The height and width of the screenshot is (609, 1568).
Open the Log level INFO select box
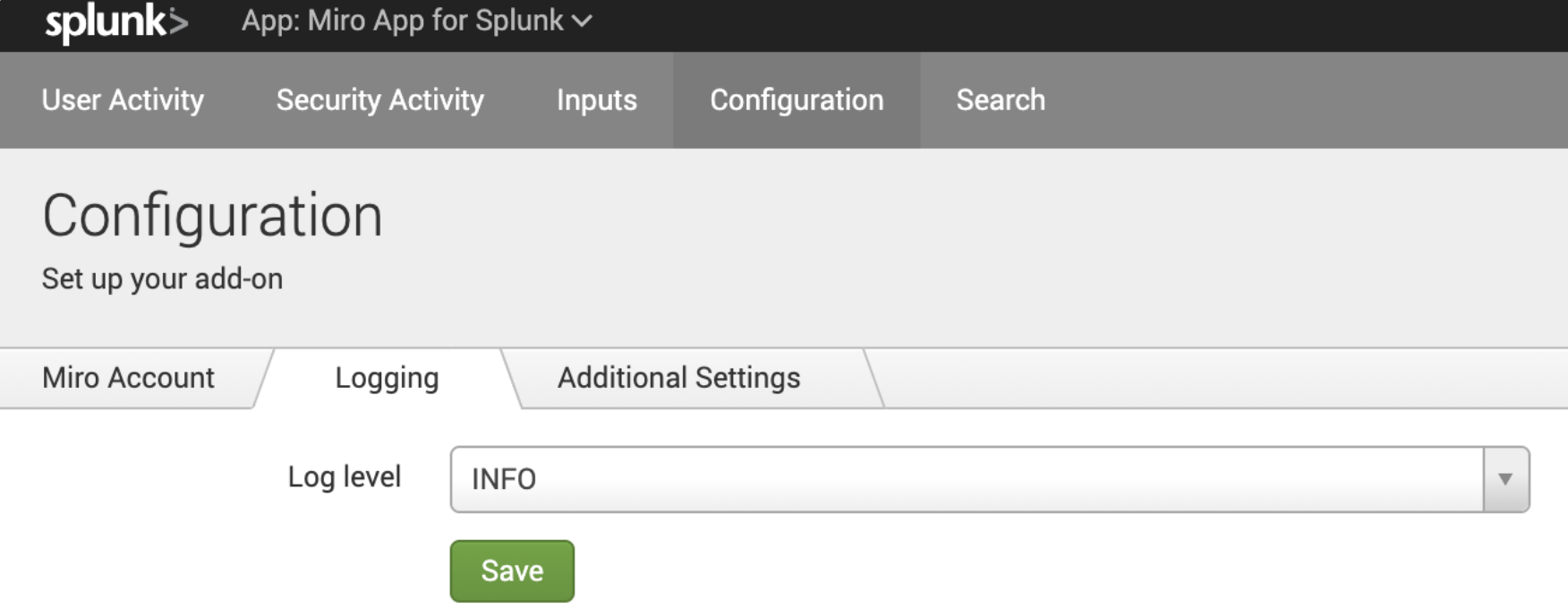(967, 479)
